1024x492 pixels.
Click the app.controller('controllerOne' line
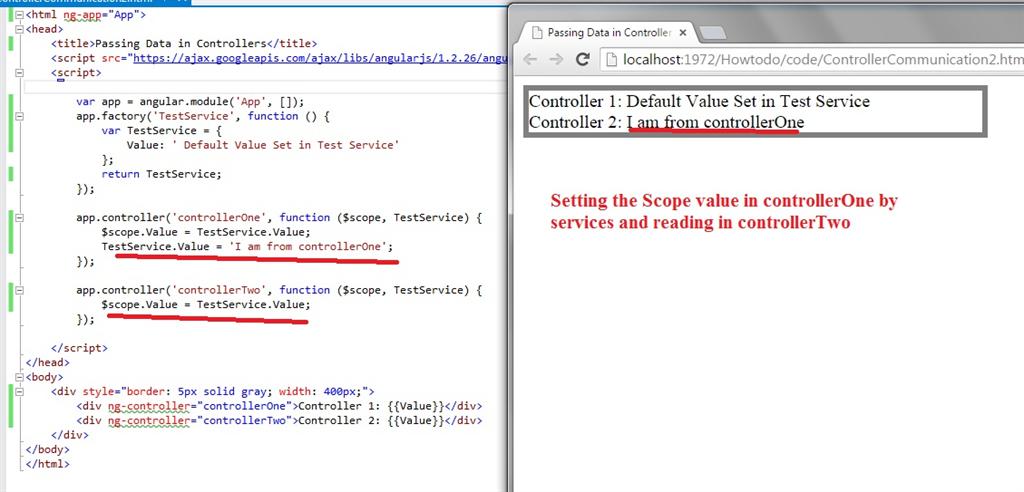pyautogui.click(x=279, y=218)
